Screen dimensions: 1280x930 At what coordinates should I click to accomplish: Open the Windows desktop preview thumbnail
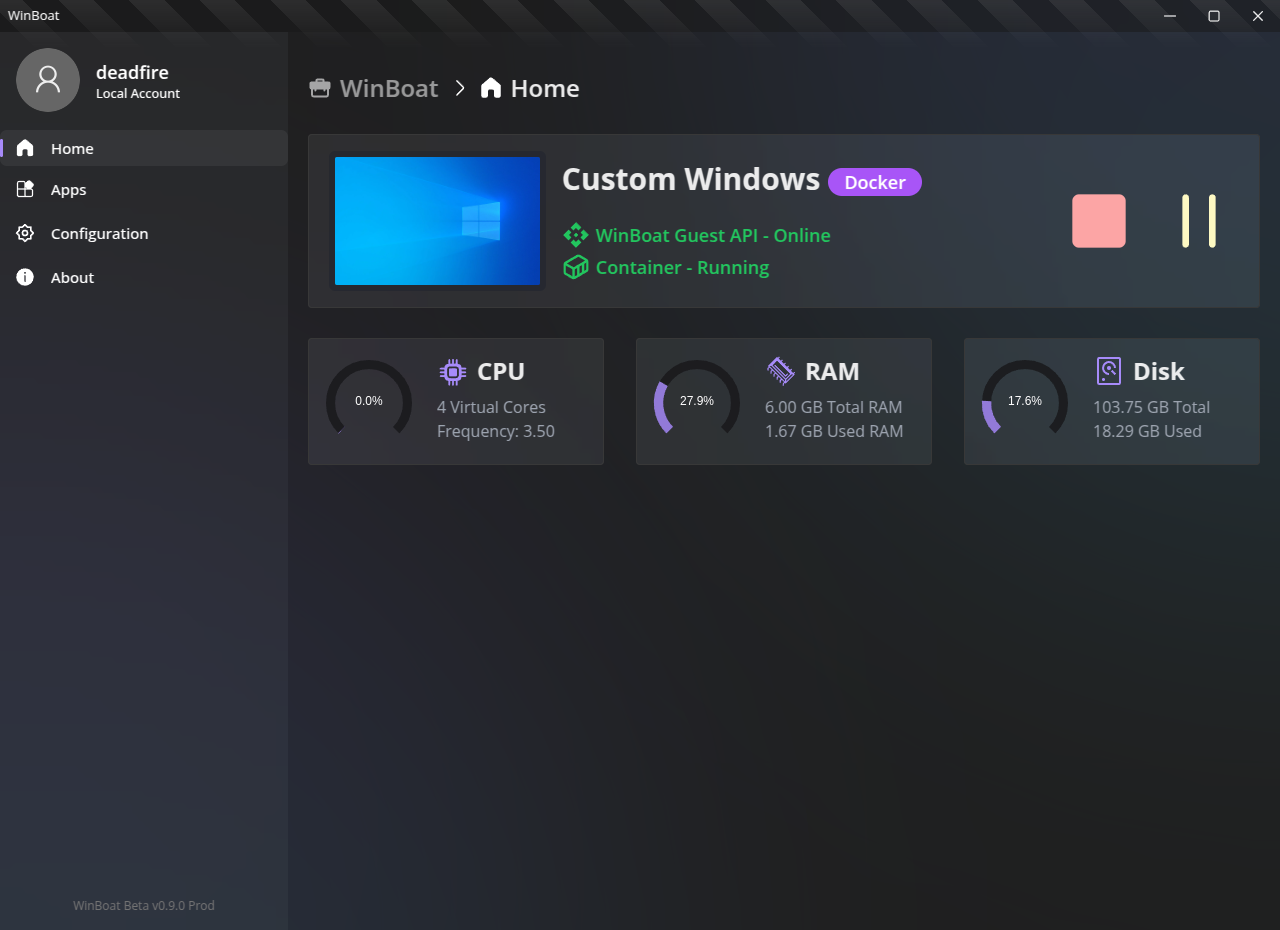point(437,221)
